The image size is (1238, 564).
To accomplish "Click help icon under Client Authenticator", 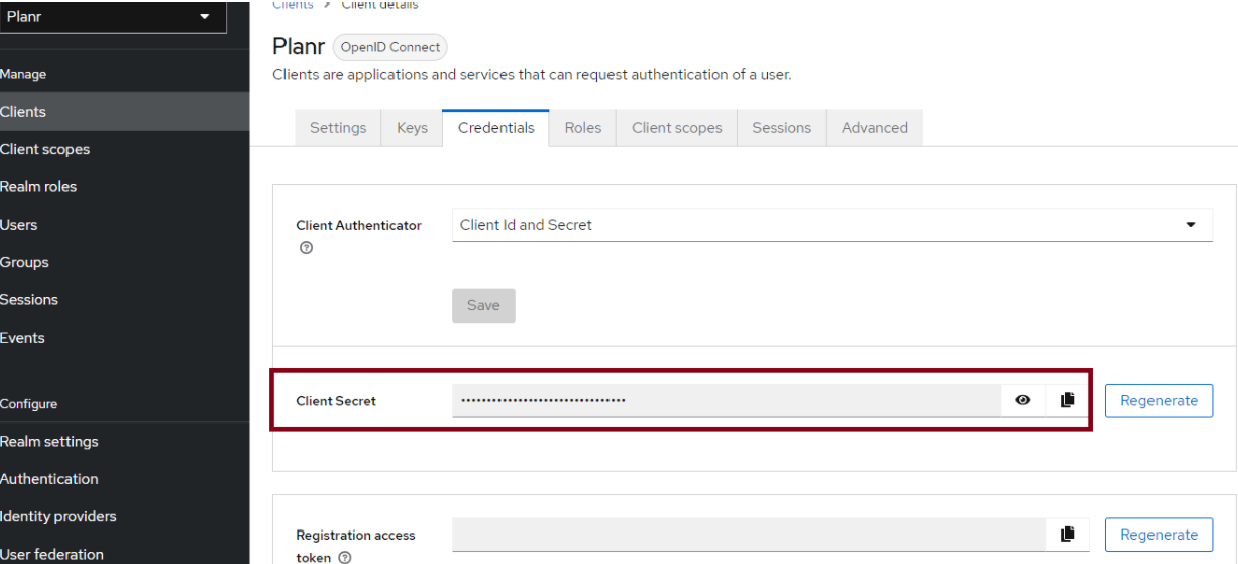I will point(306,248).
